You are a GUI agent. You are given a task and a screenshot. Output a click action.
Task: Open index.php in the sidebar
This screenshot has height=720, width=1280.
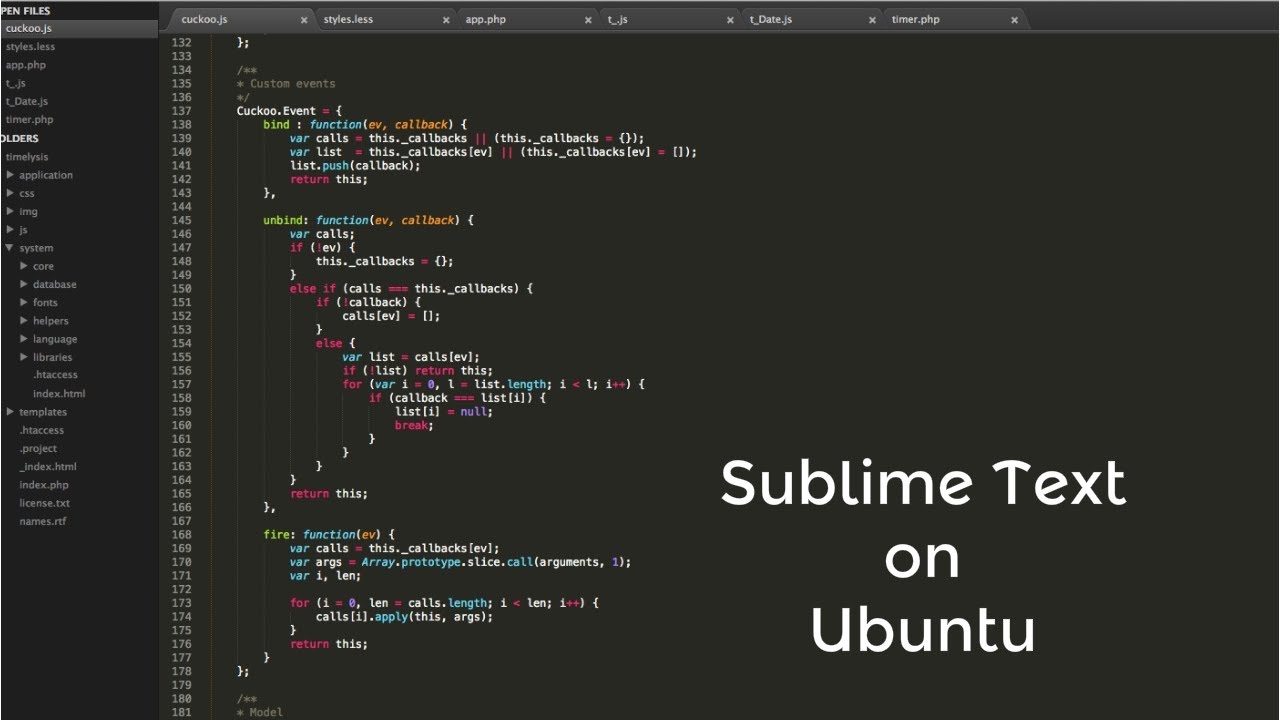click(x=44, y=485)
